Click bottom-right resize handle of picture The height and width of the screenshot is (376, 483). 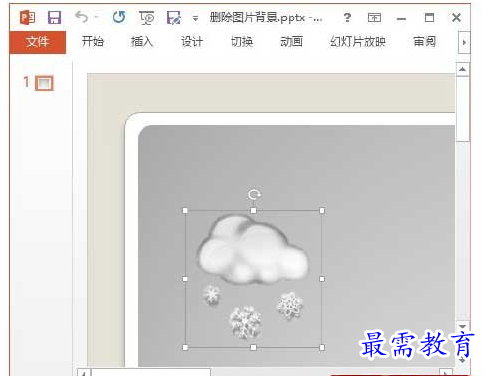pos(322,348)
